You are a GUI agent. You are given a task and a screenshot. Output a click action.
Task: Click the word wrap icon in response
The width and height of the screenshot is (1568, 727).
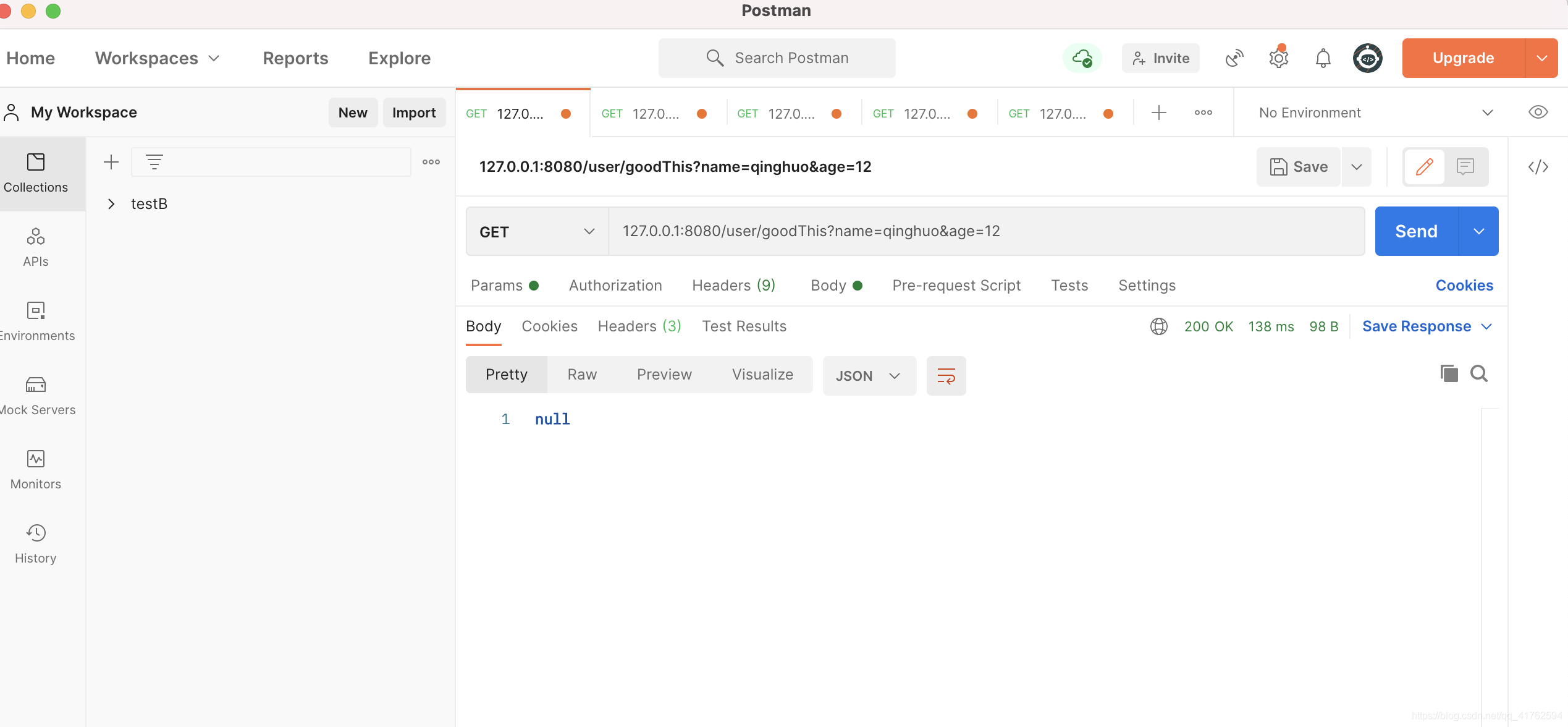click(x=946, y=375)
